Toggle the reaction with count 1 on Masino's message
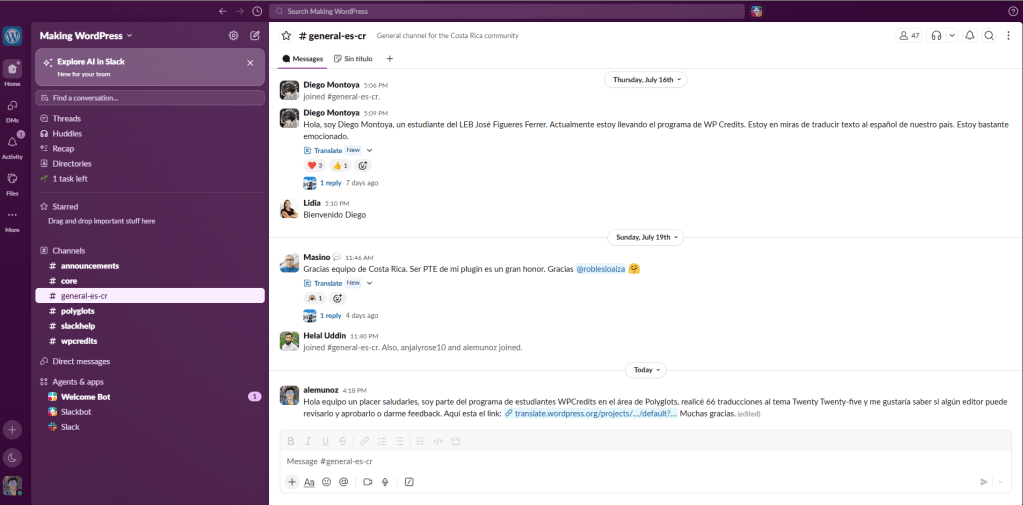Image resolution: width=1023 pixels, height=505 pixels. point(315,298)
